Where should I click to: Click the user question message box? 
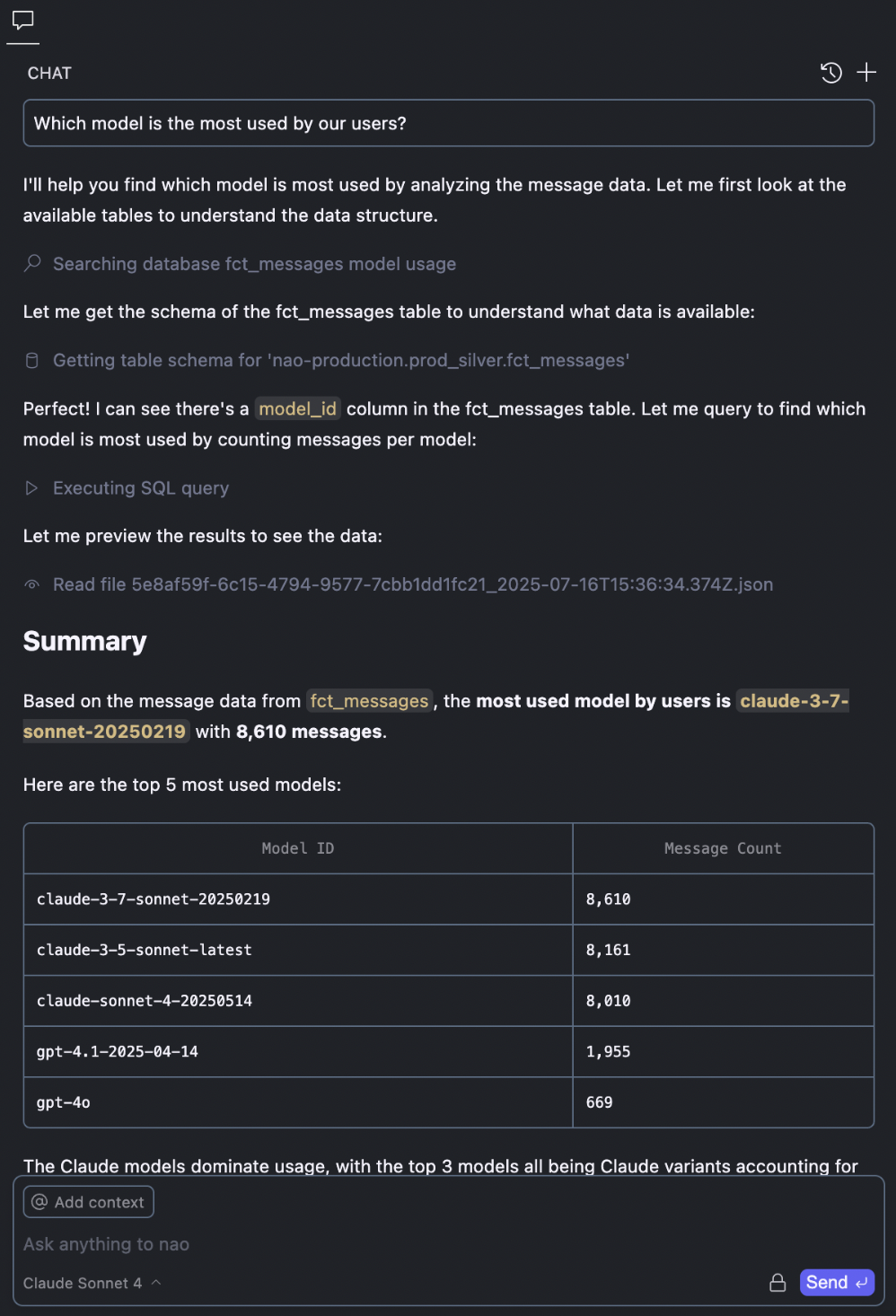[448, 123]
